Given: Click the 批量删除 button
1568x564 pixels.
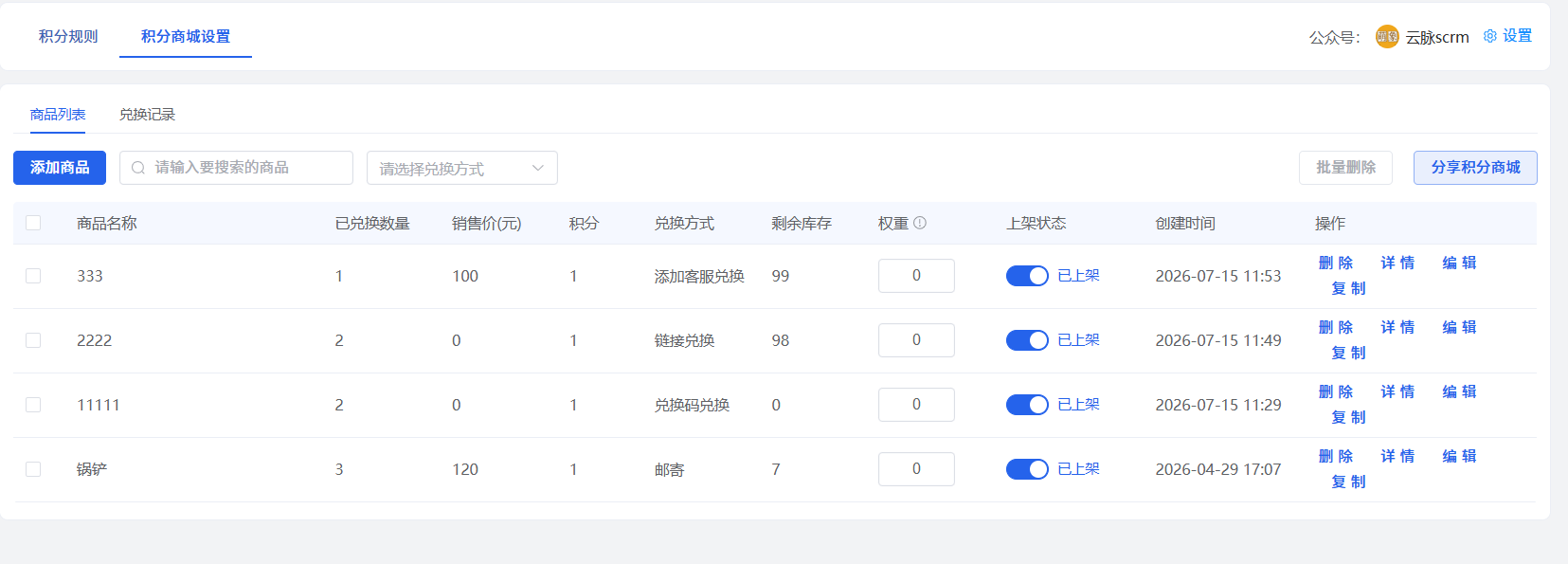Looking at the screenshot, I should [1345, 168].
